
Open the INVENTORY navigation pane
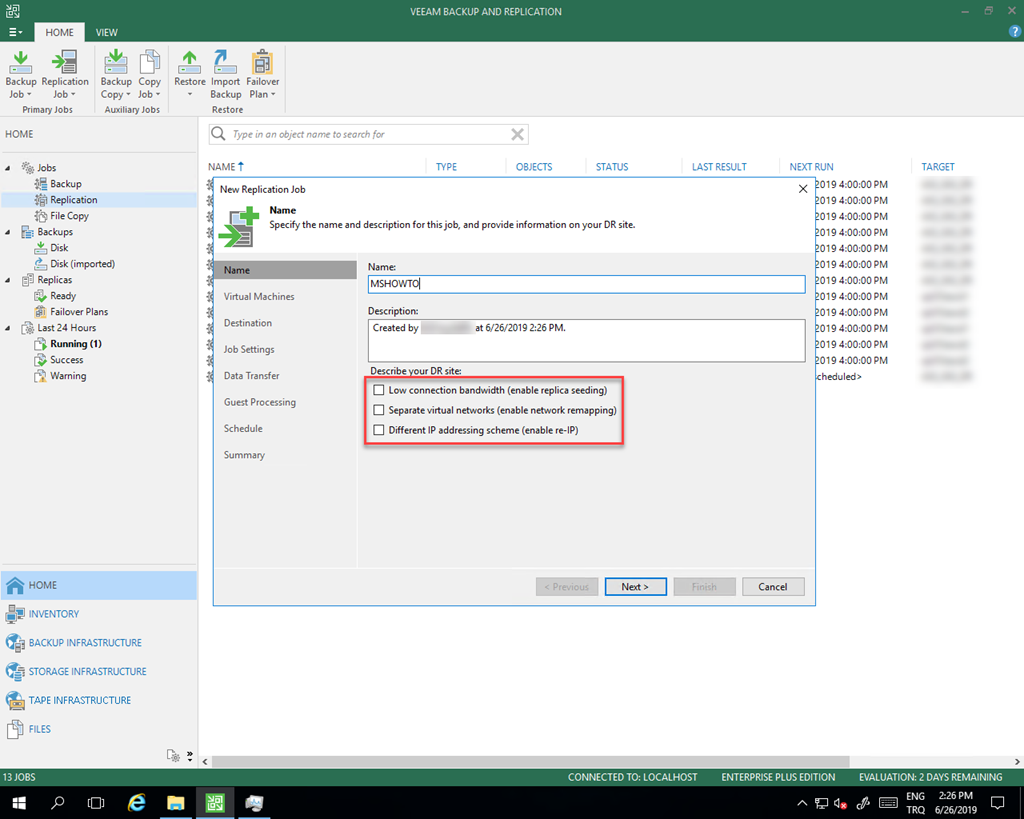click(99, 614)
